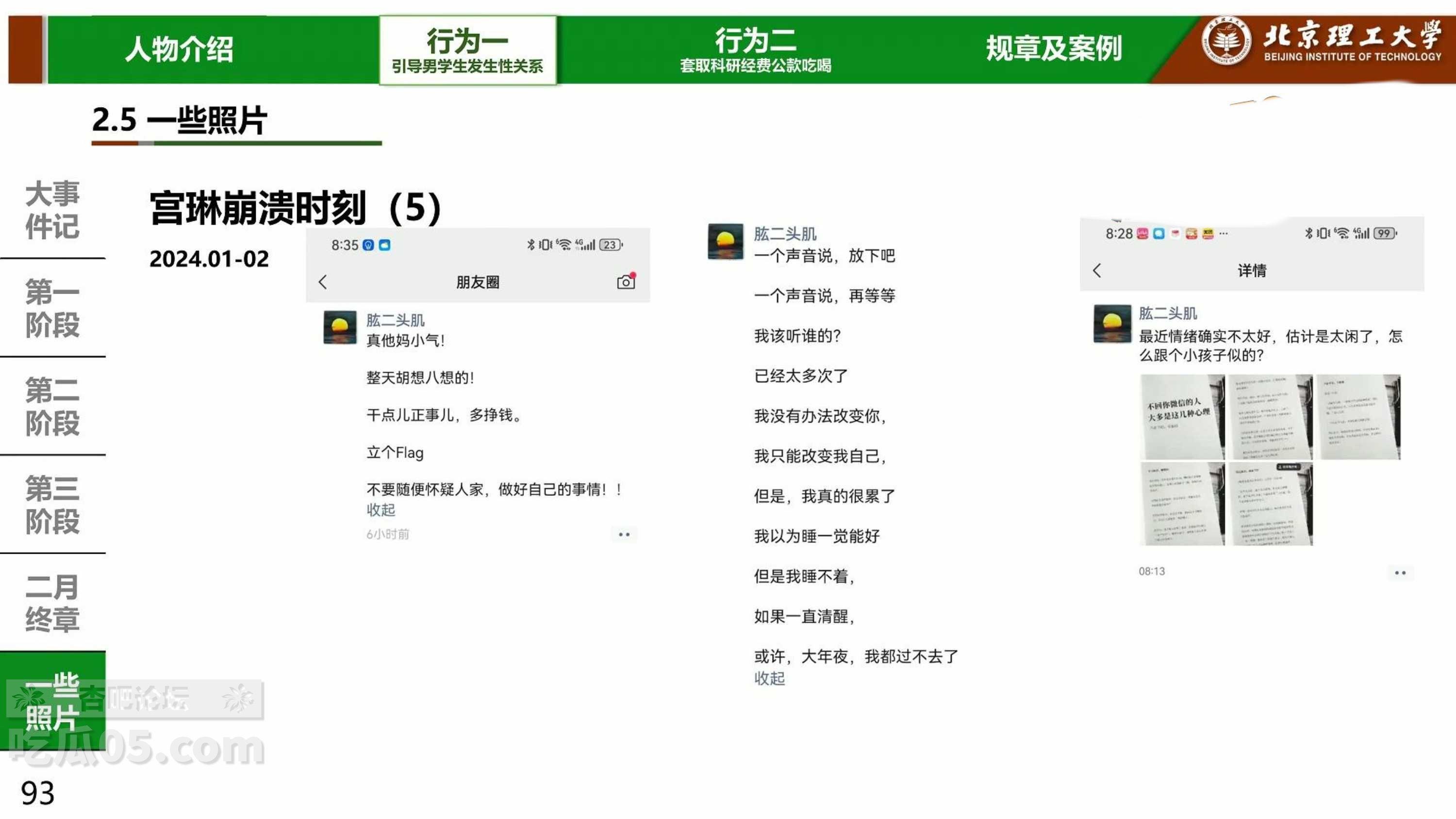Collapse the long poem post with 收起
Viewport: 1456px width, 819px height.
769,678
